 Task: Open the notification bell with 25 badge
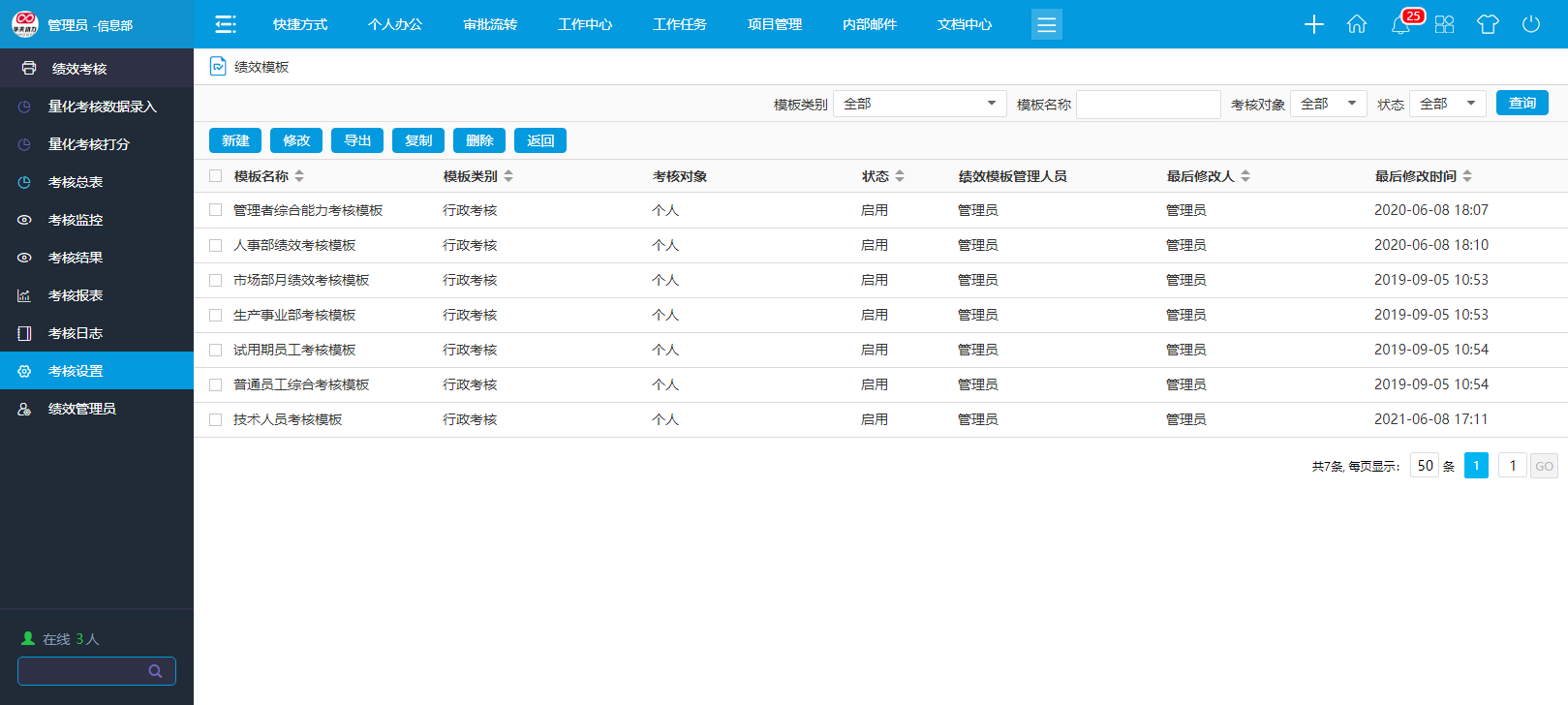tap(1400, 24)
